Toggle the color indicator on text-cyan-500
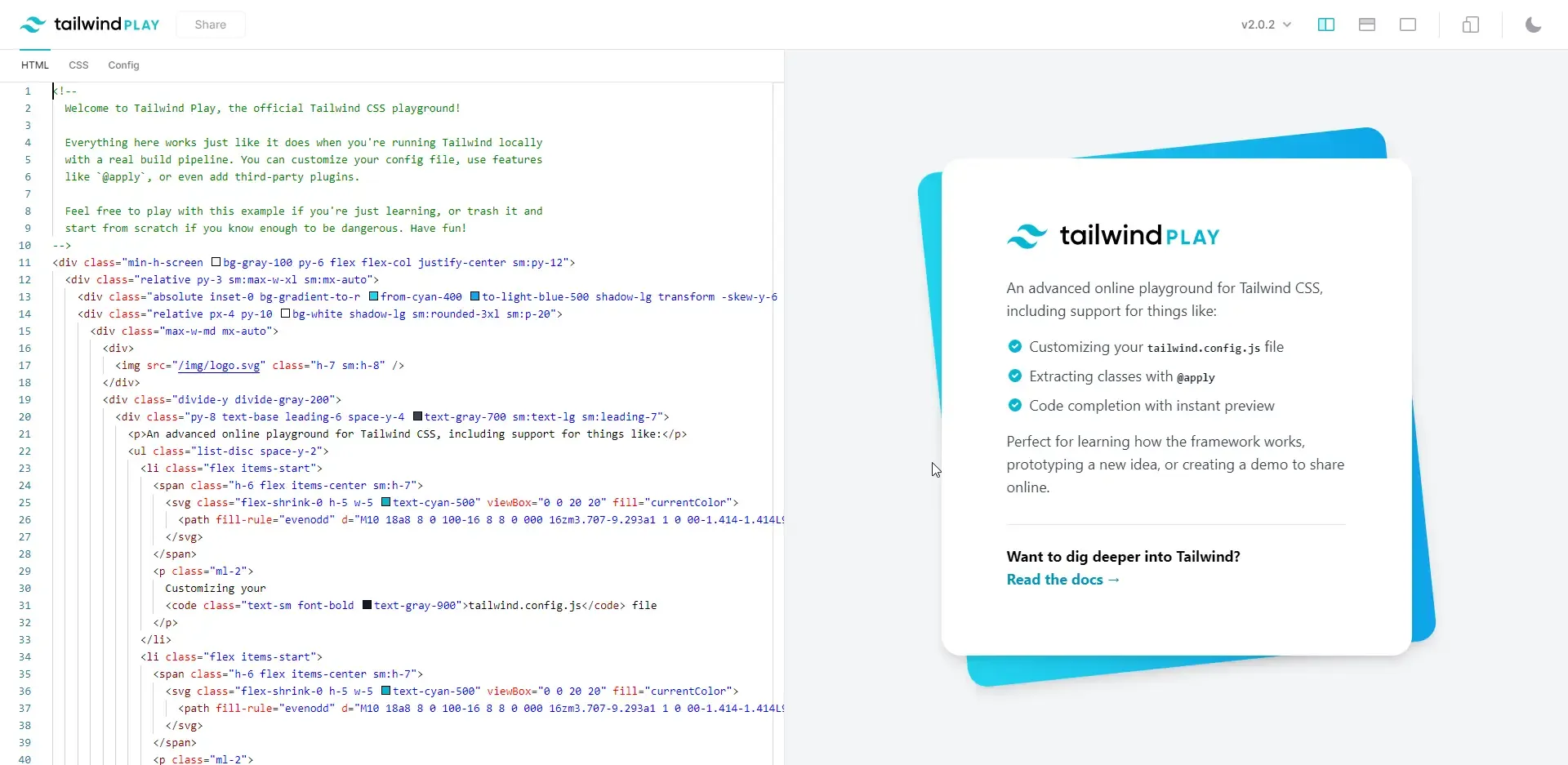This screenshot has height=765, width=1568. point(387,502)
